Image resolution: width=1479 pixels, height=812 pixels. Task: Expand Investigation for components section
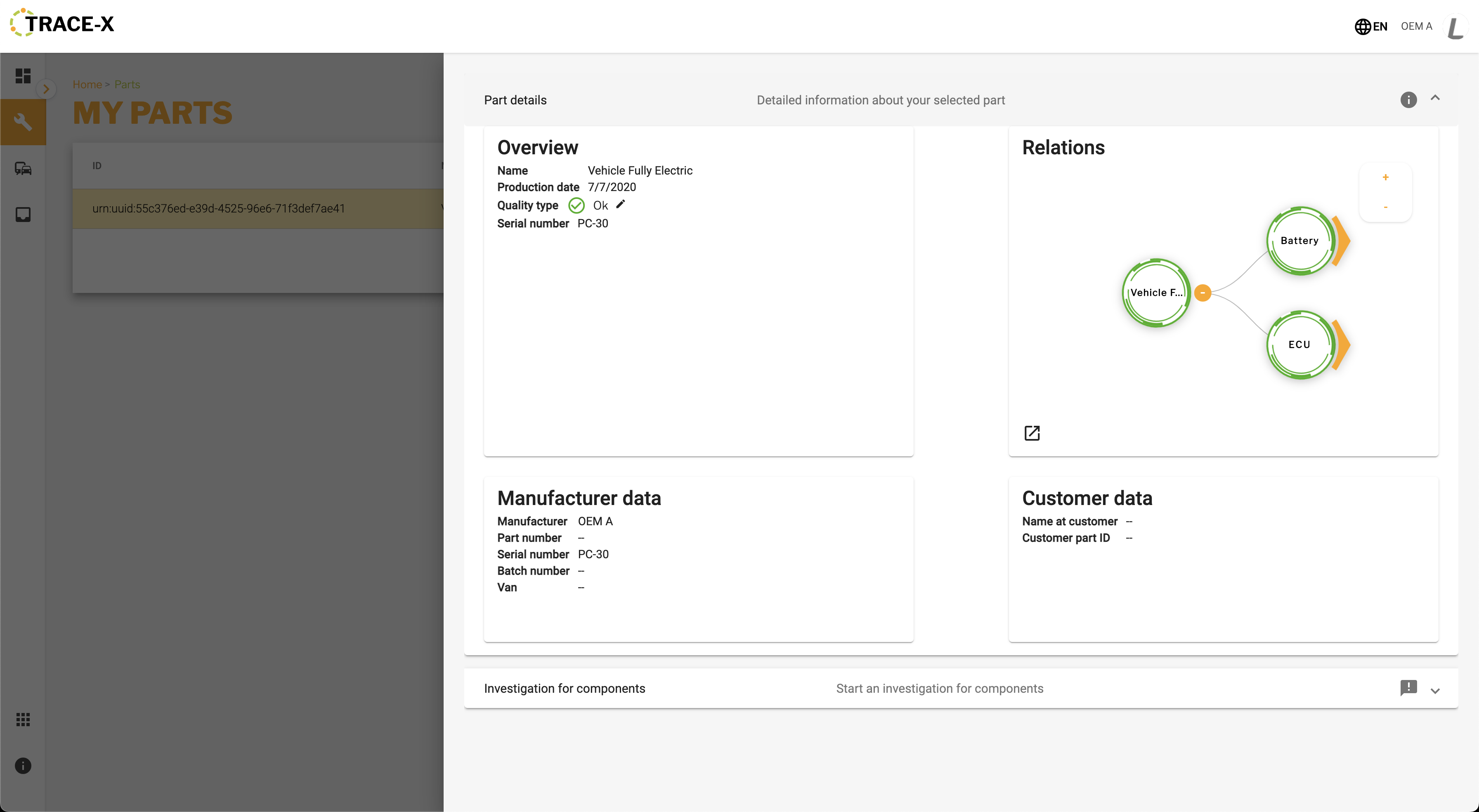tap(1435, 690)
